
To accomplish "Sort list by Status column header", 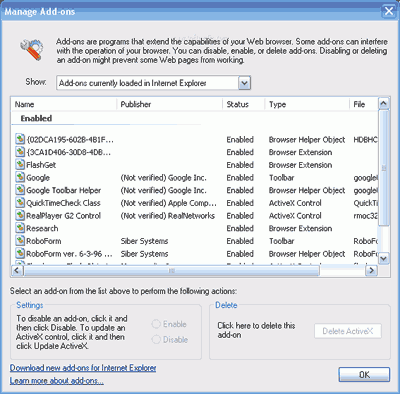I will [244, 104].
